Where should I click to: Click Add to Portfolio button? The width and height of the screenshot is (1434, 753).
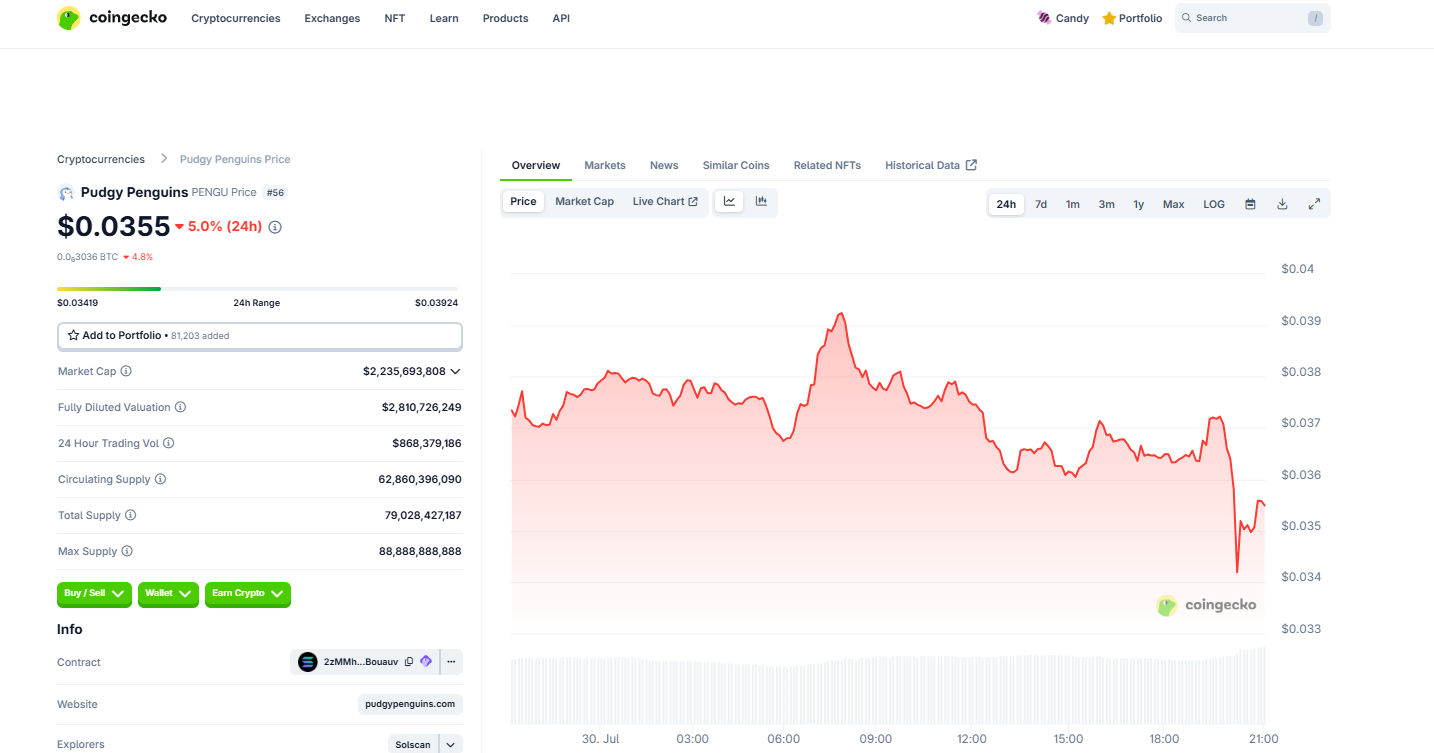[x=259, y=336]
